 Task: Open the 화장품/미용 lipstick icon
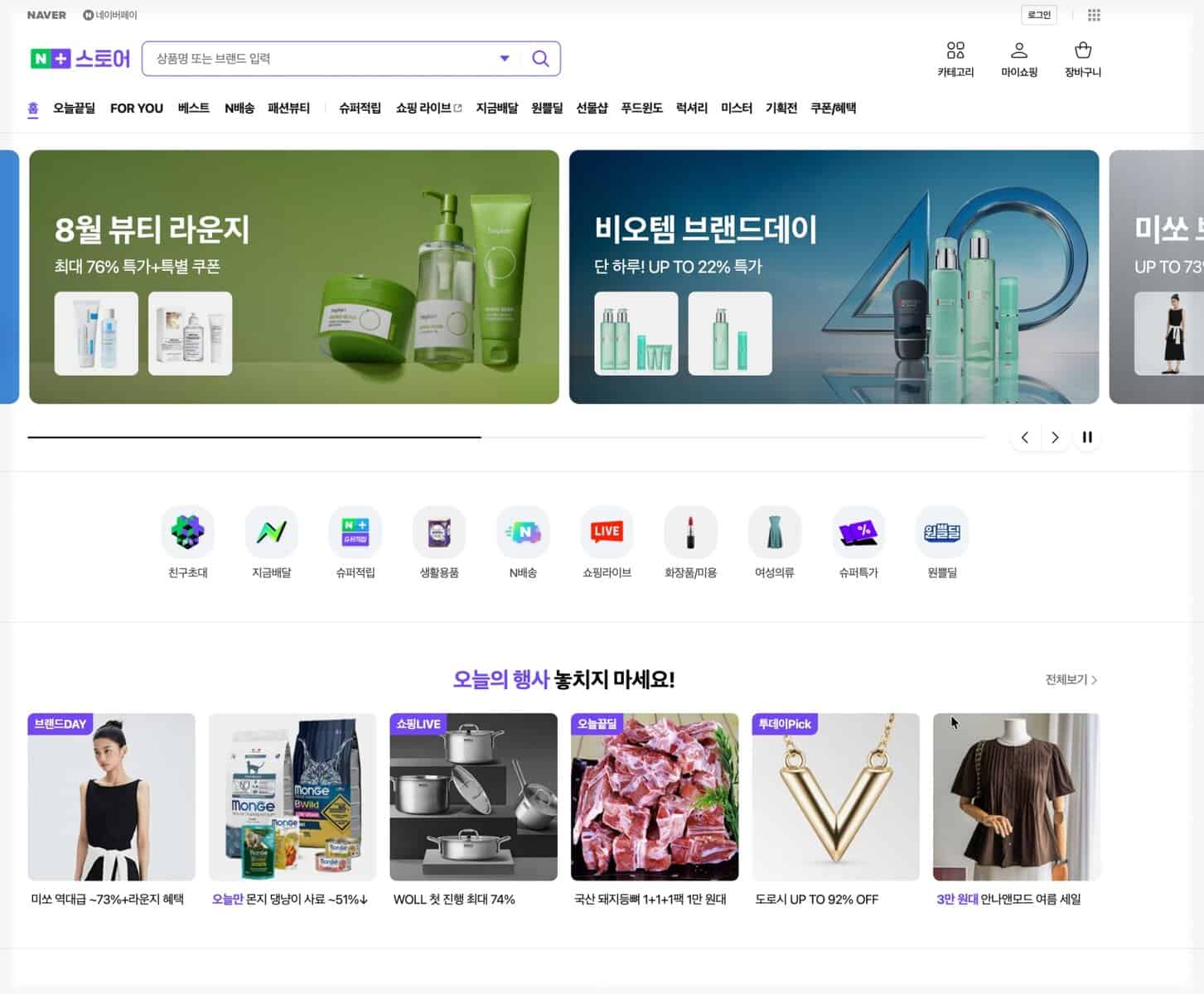(690, 533)
